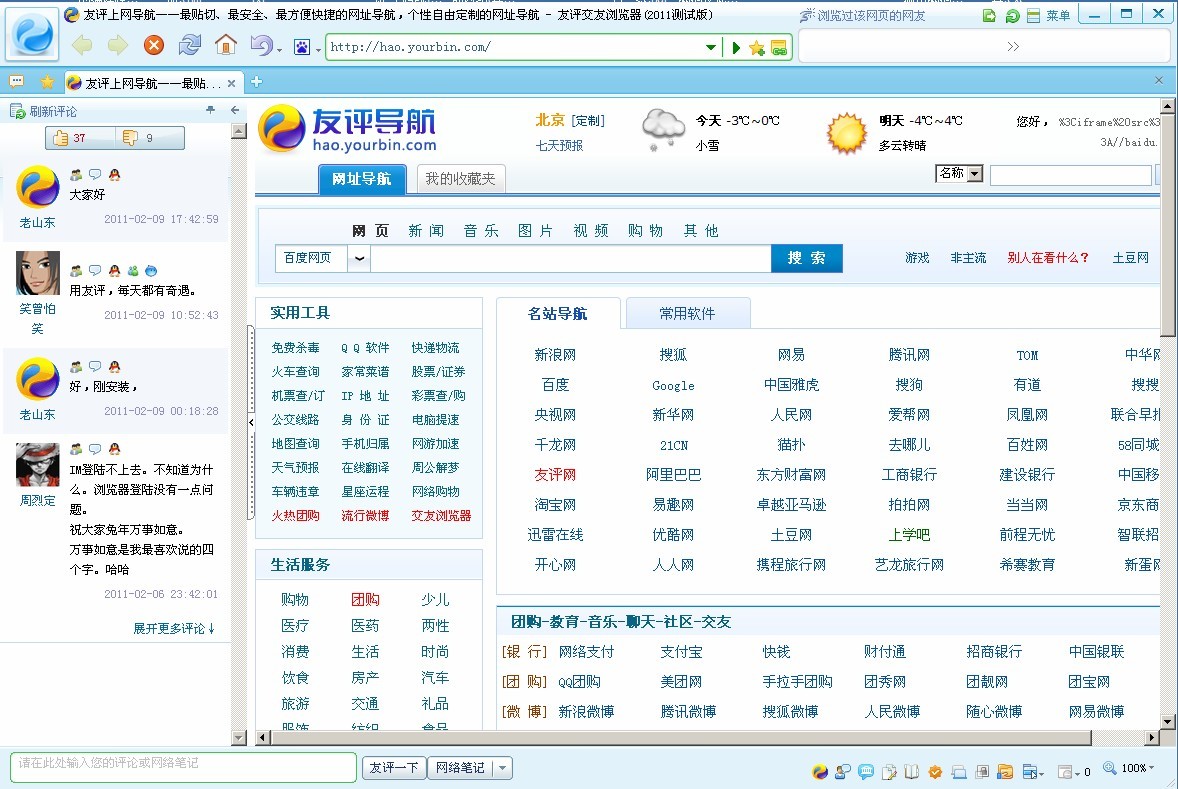Click the 搜索 search button
1178x789 pixels.
click(806, 258)
